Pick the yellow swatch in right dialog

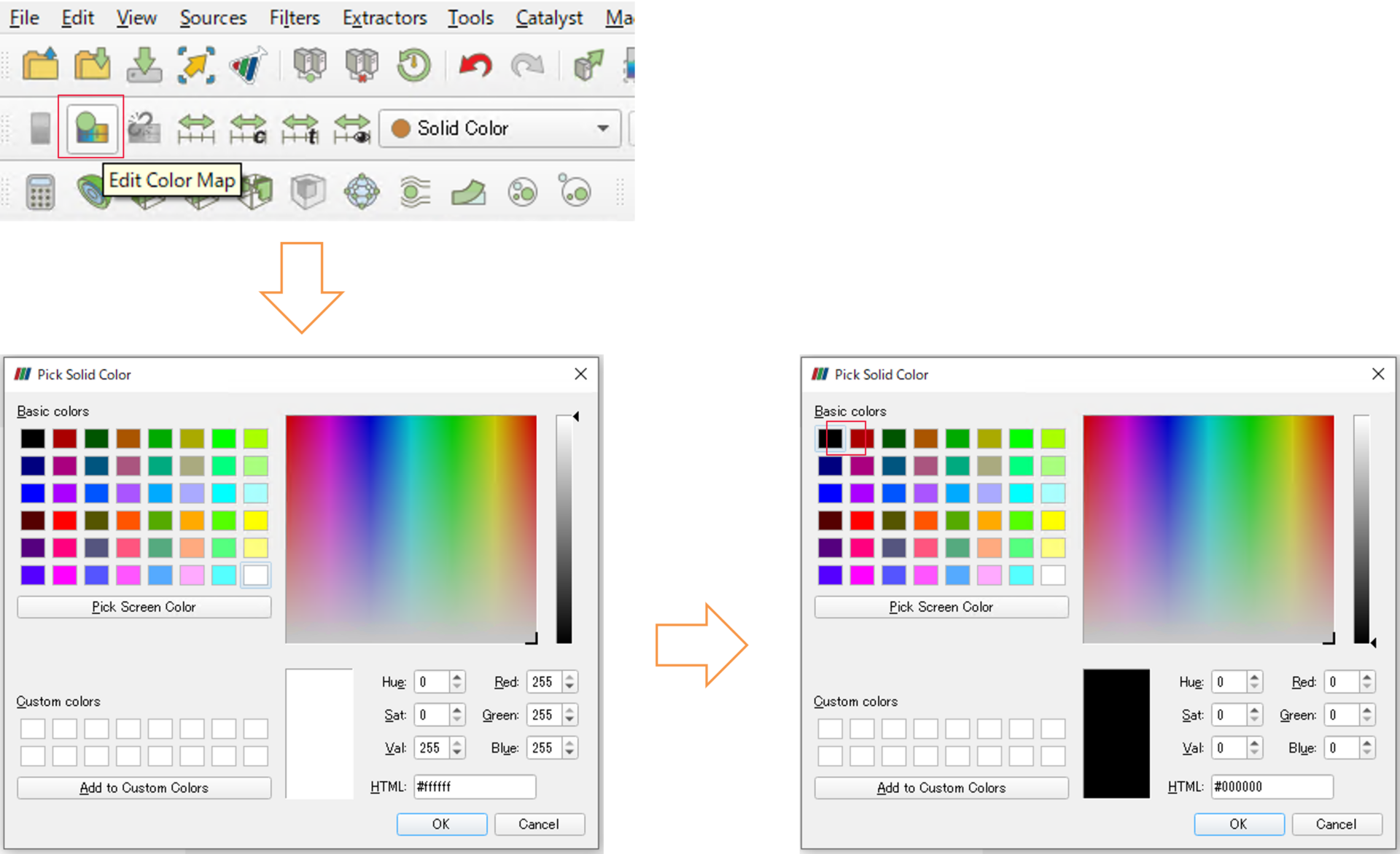click(x=1053, y=520)
